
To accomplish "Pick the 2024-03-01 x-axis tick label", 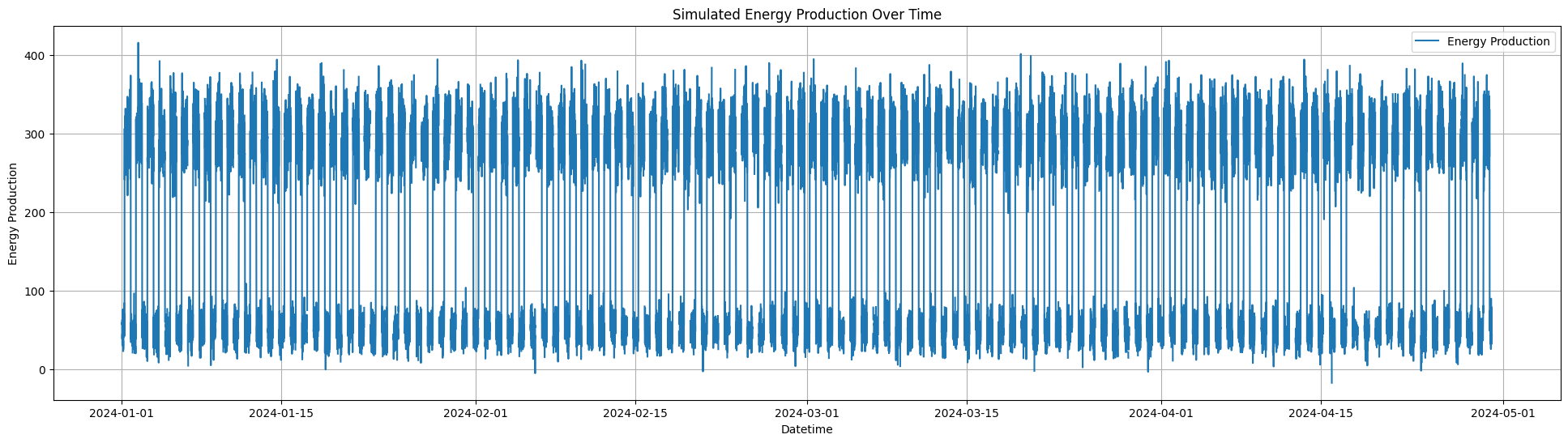I will click(x=807, y=413).
